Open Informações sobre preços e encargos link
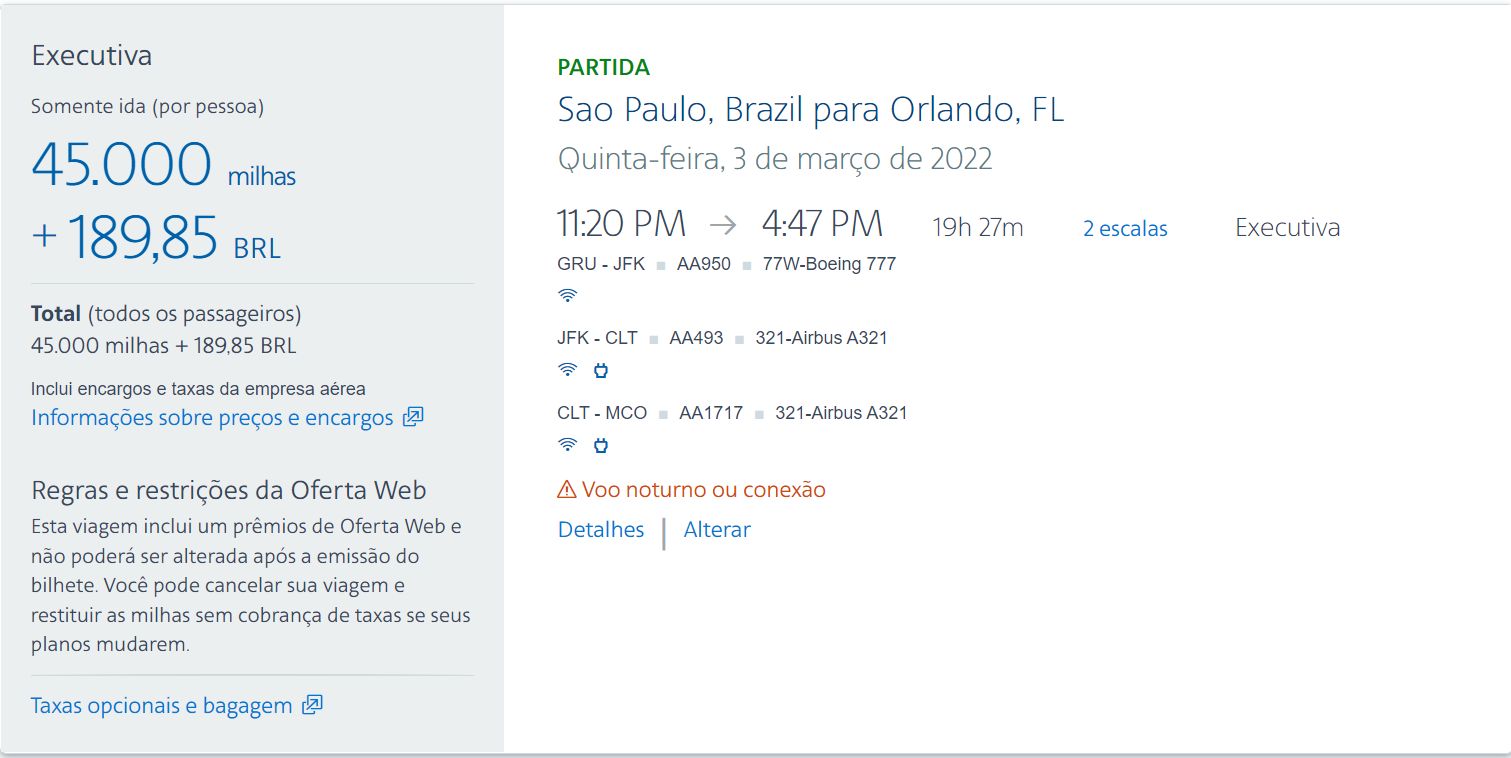 tap(212, 418)
